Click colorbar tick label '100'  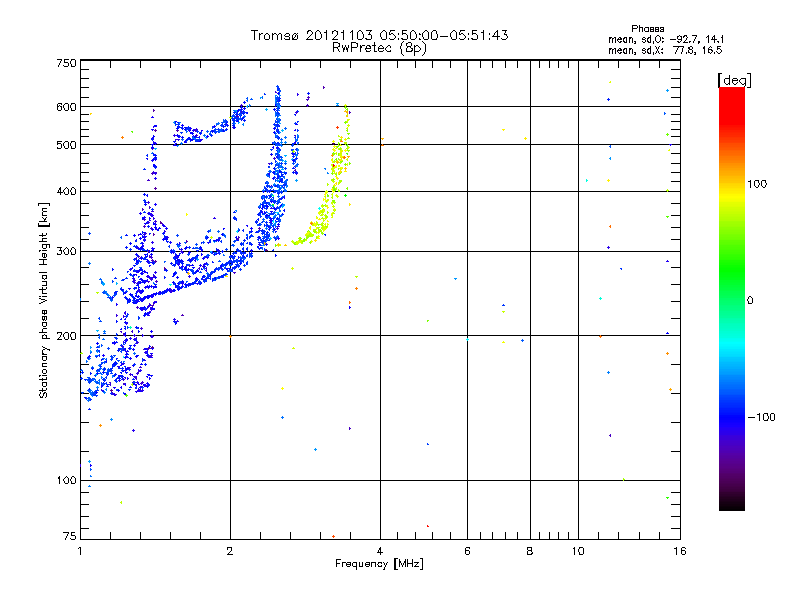(x=757, y=184)
